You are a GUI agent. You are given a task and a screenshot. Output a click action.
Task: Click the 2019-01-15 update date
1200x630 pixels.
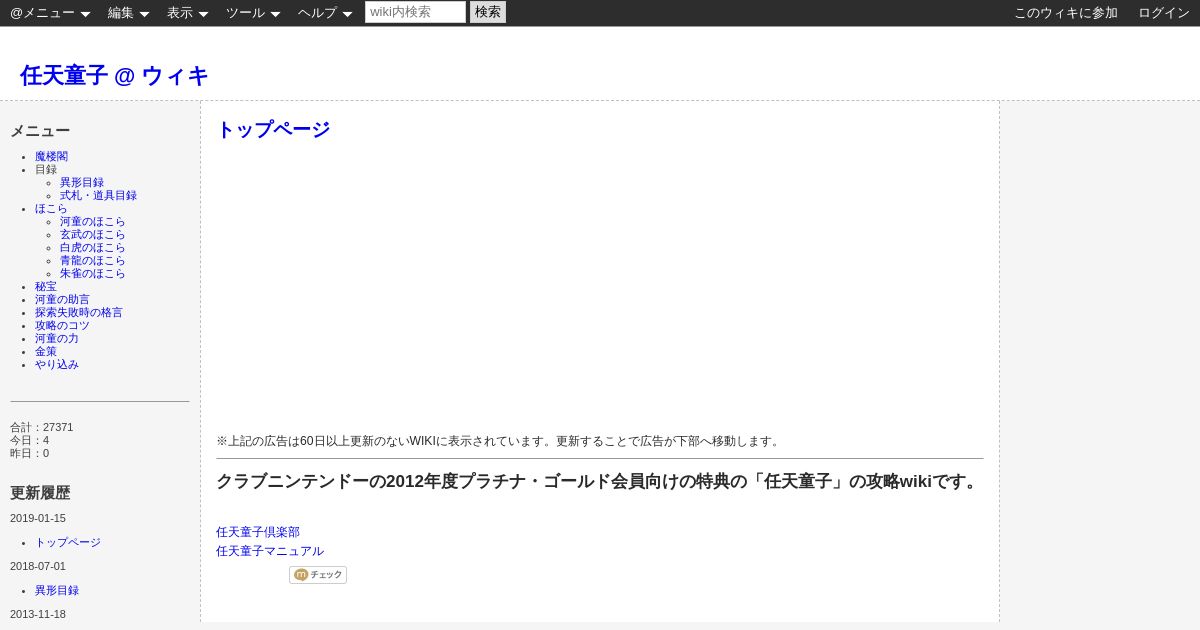coord(38,519)
